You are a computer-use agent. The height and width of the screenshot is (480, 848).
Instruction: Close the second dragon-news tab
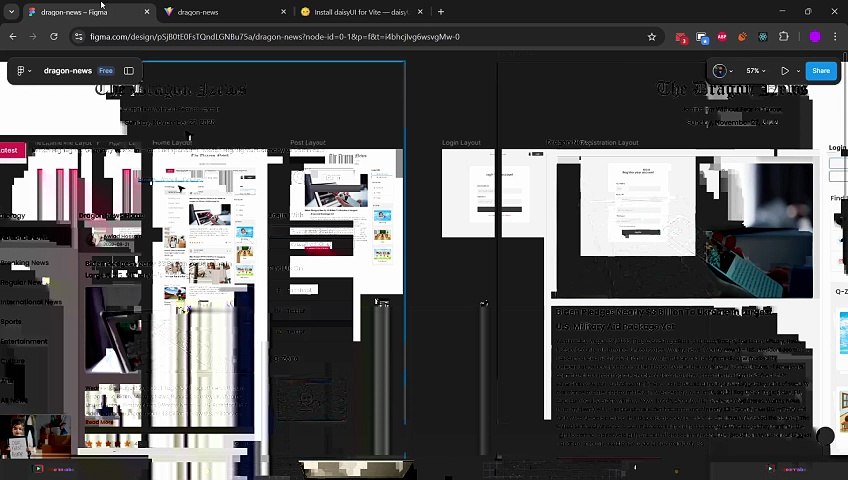283,12
